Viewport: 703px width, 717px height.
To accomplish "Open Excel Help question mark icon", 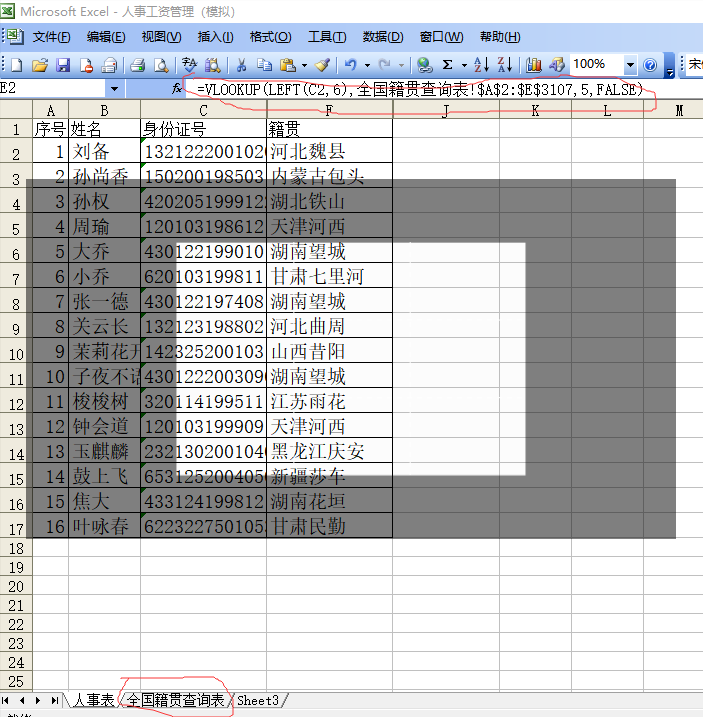I will click(650, 65).
